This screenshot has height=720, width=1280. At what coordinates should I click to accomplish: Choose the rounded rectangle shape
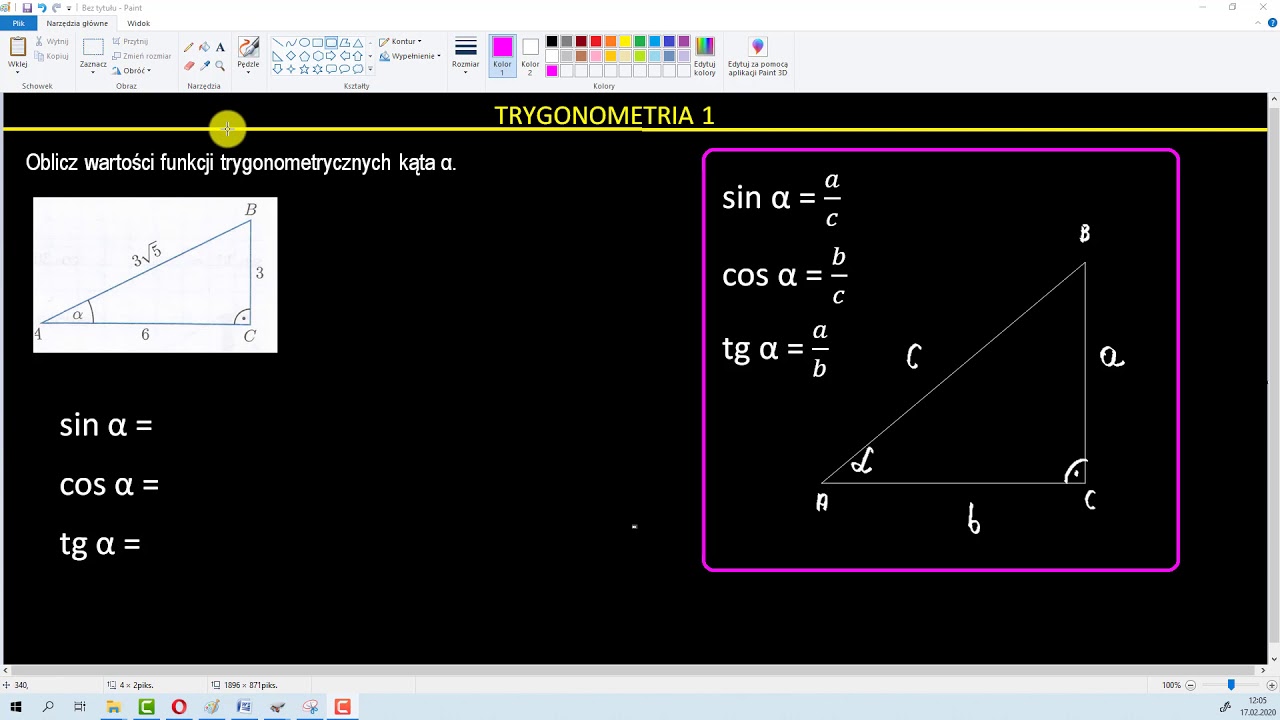pos(331,43)
